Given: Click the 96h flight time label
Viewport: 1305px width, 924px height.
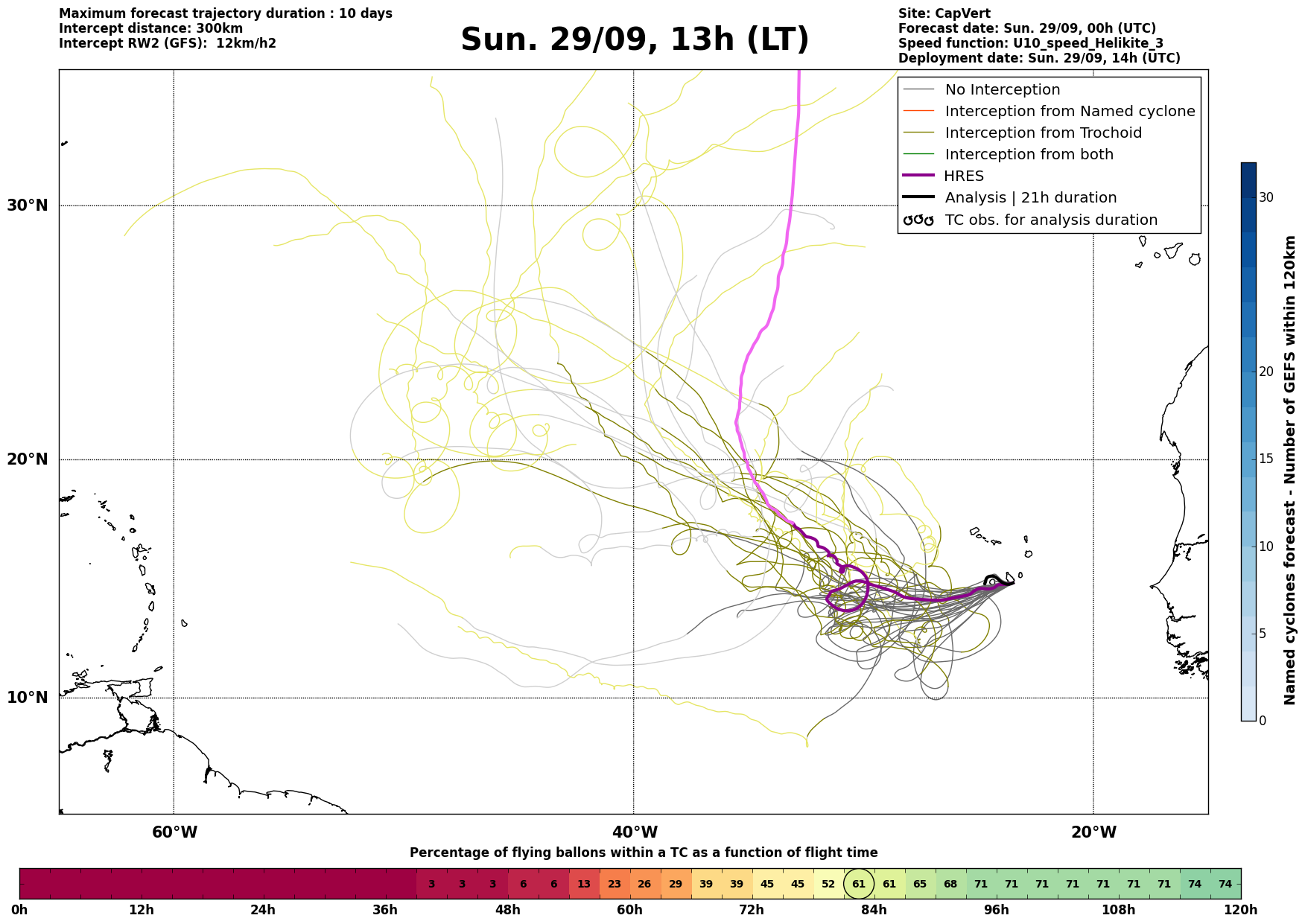Looking at the screenshot, I should (997, 910).
